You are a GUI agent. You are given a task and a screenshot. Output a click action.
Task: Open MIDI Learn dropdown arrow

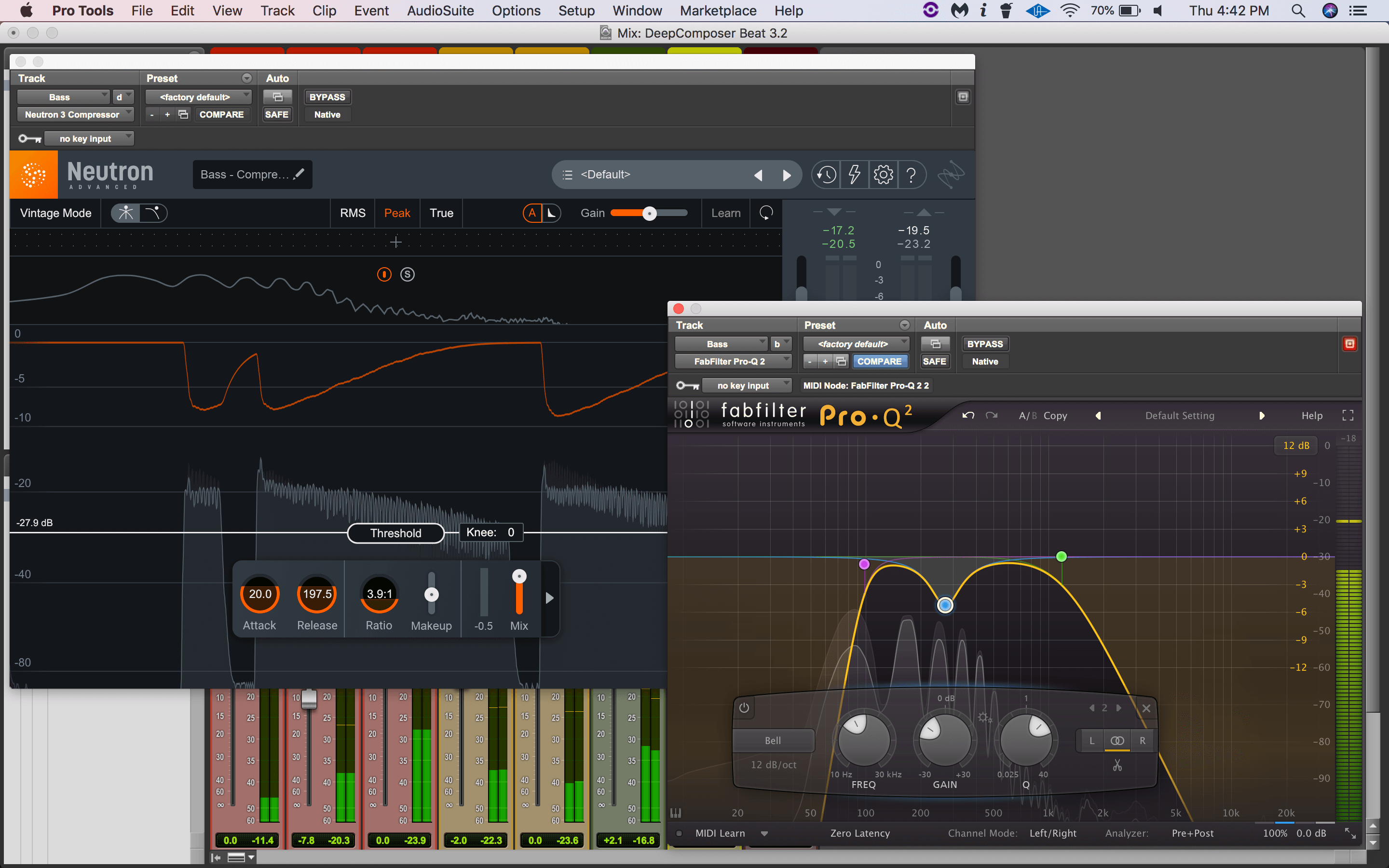pos(764,834)
